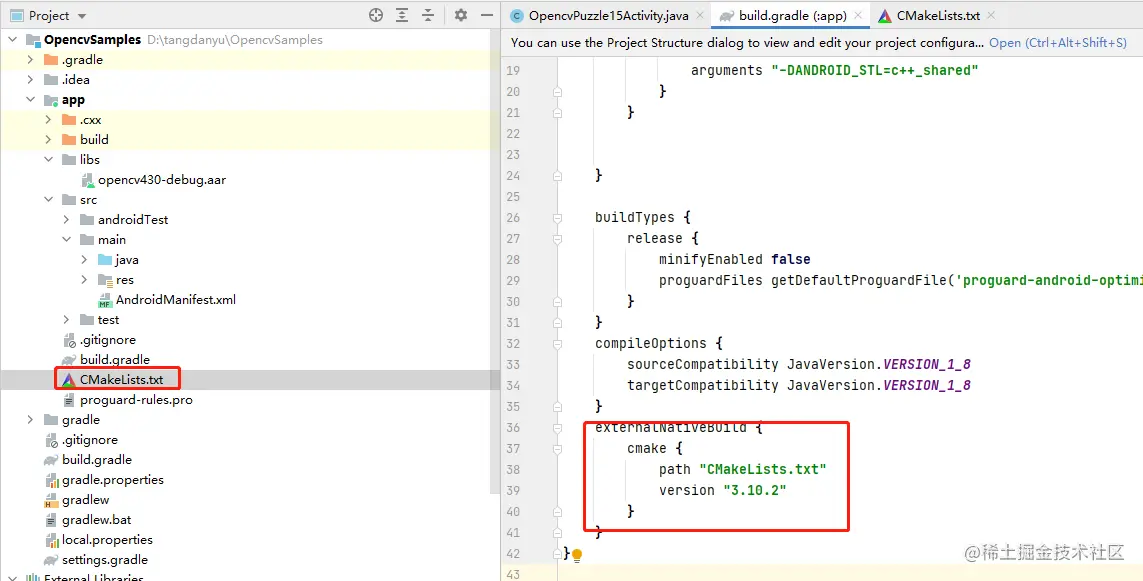1143x581 pixels.
Task: Click the blue java folder icon
Action: [105, 260]
